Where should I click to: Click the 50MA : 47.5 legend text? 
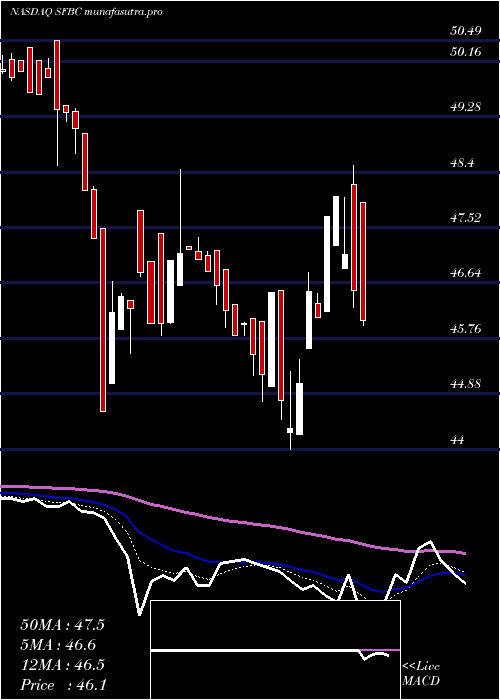(x=62, y=625)
